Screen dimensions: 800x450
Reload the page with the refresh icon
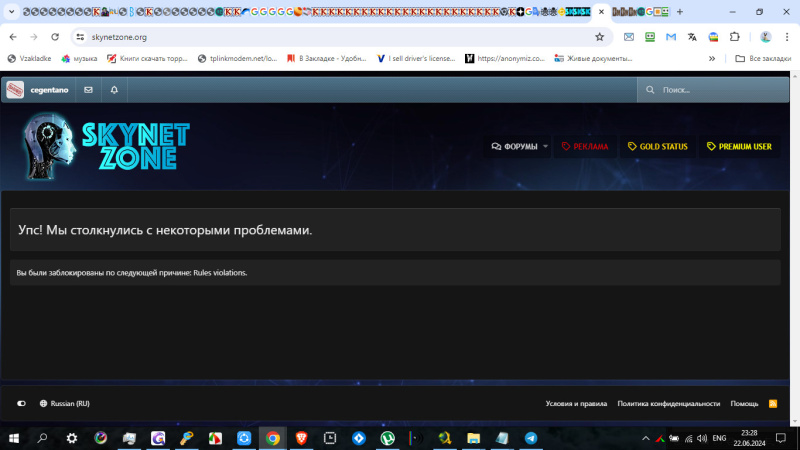[x=55, y=37]
